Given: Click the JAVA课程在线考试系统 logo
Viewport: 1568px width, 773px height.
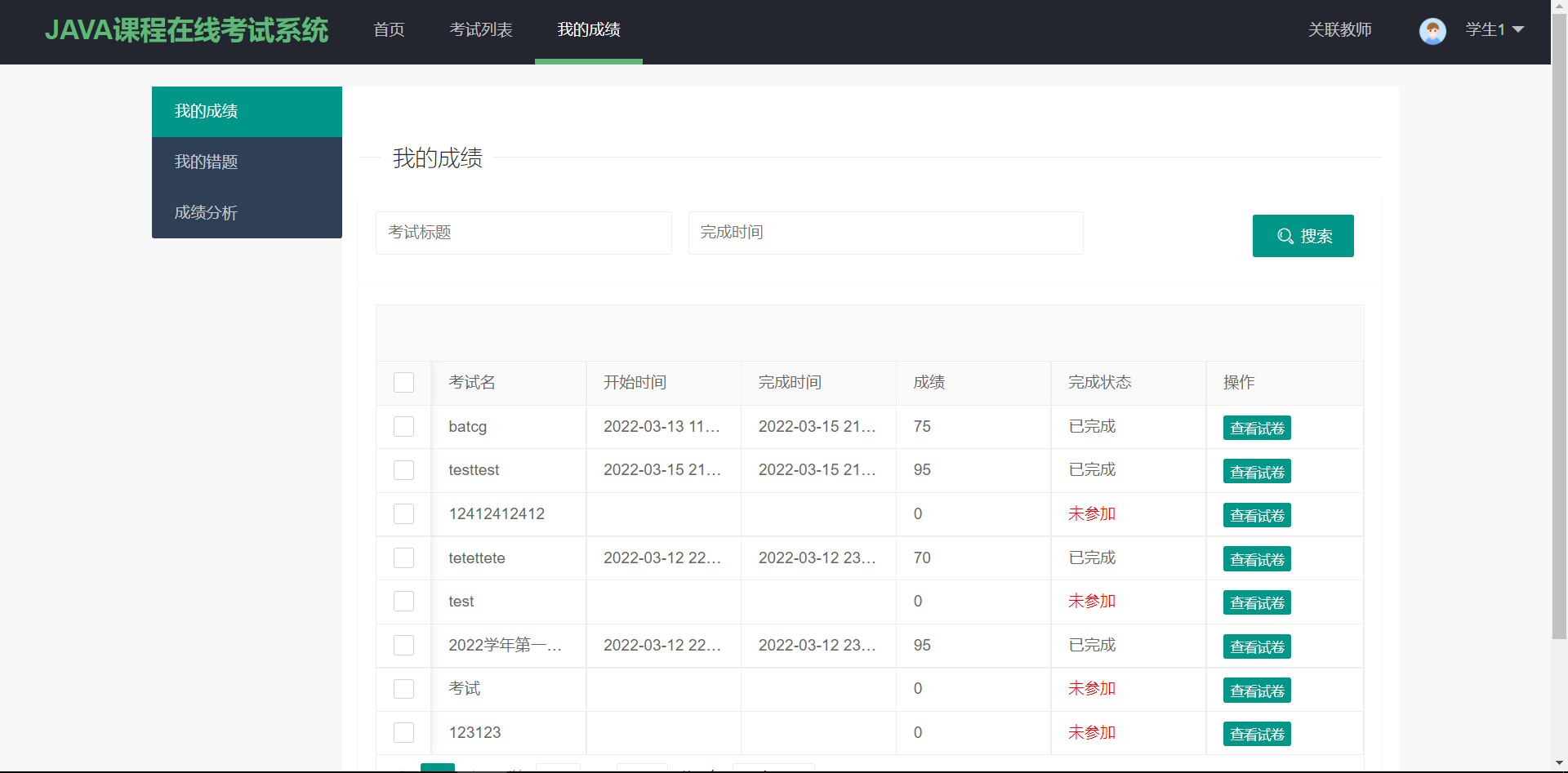Looking at the screenshot, I should tap(186, 30).
